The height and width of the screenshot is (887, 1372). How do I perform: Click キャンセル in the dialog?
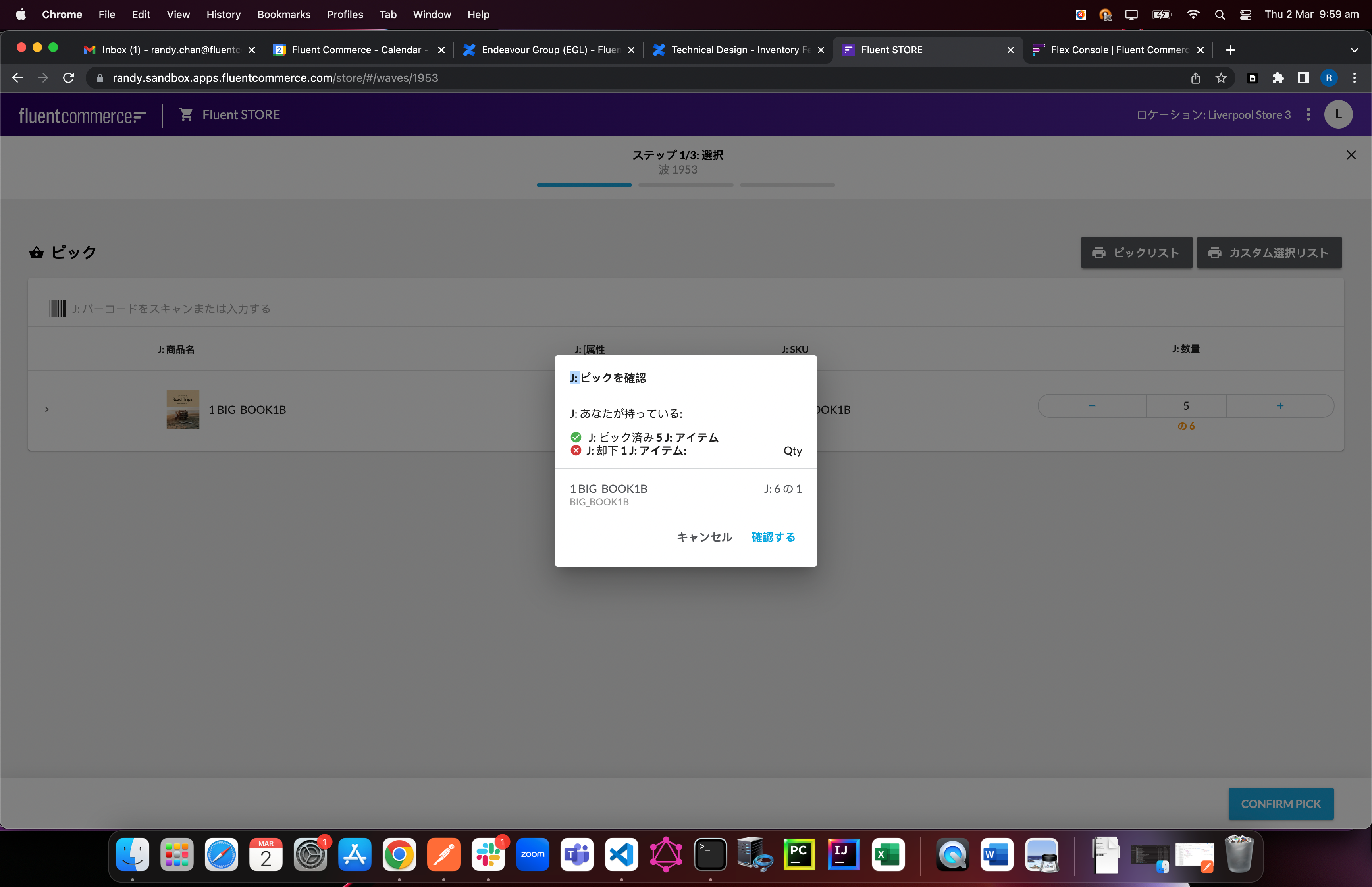click(x=703, y=537)
